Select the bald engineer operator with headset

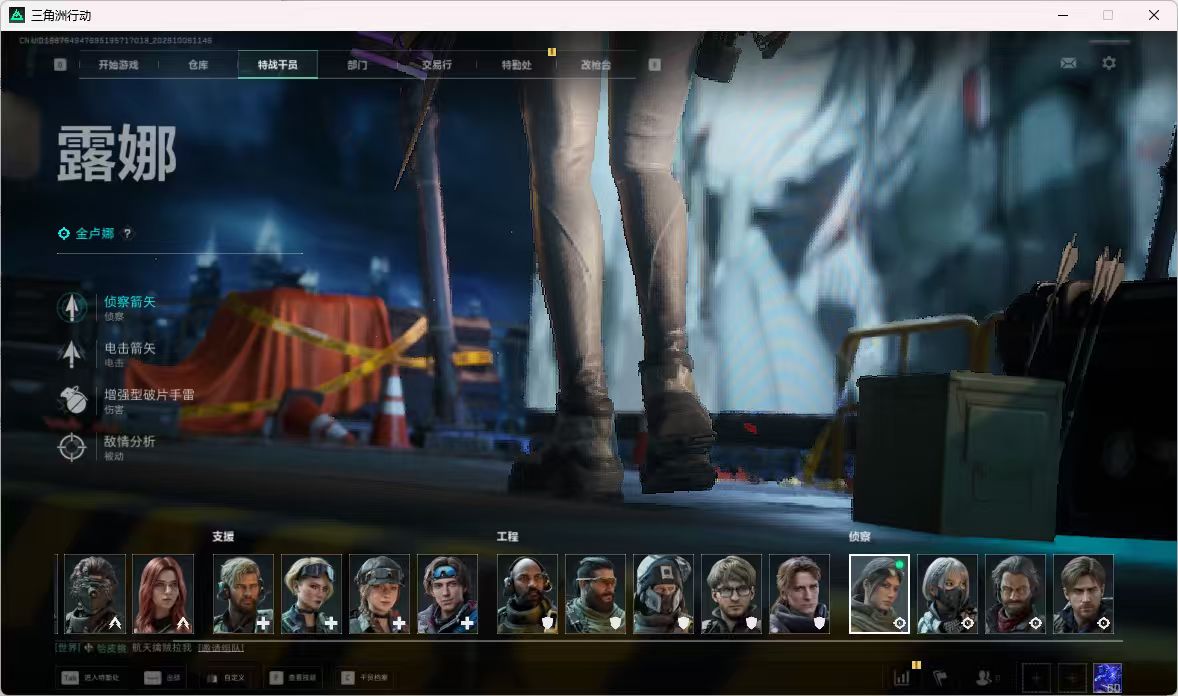(527, 594)
